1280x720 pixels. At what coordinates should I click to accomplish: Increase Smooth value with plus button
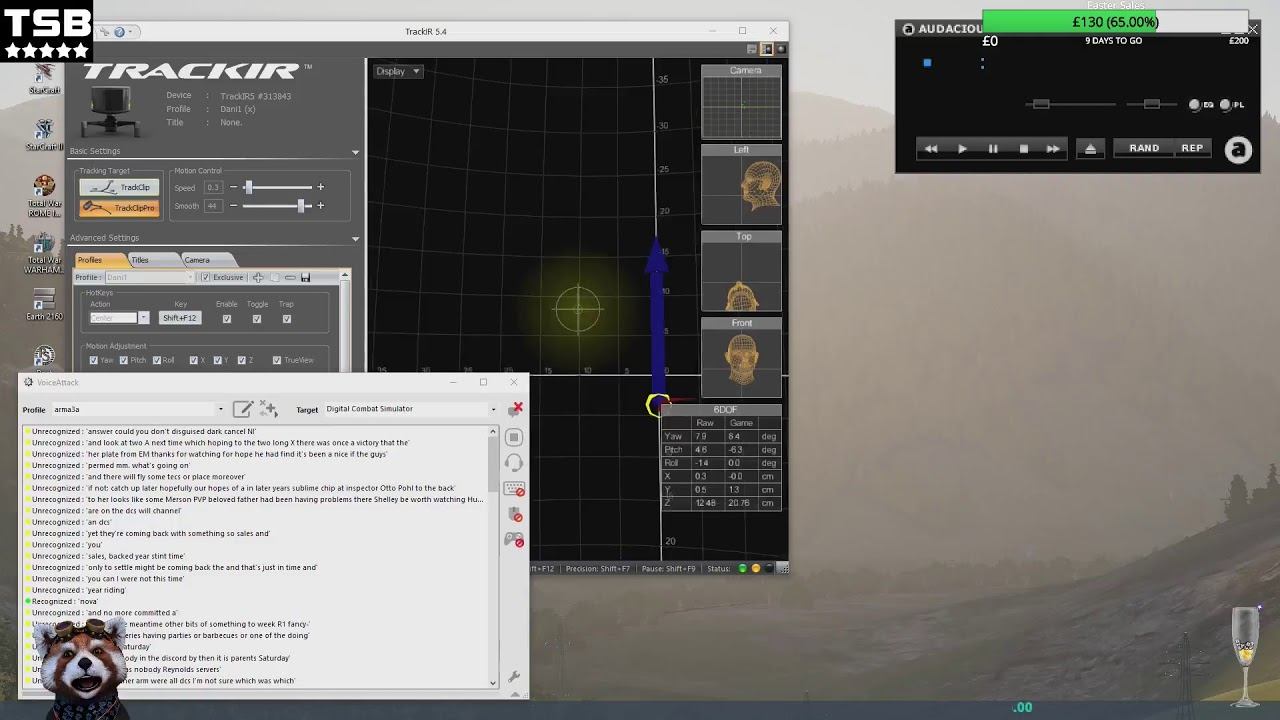click(x=320, y=206)
